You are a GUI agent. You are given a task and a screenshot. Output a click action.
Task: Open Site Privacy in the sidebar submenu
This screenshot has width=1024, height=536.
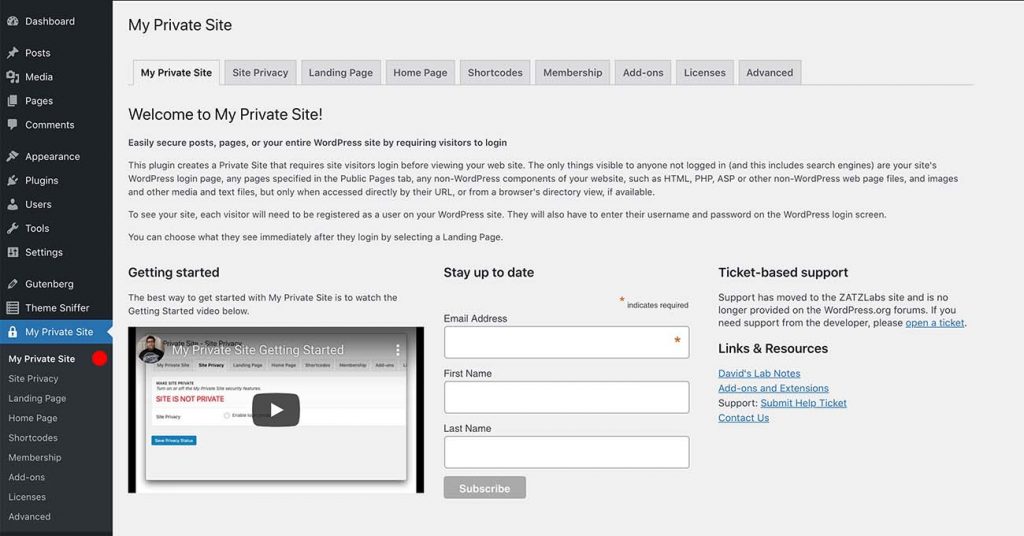tap(33, 379)
